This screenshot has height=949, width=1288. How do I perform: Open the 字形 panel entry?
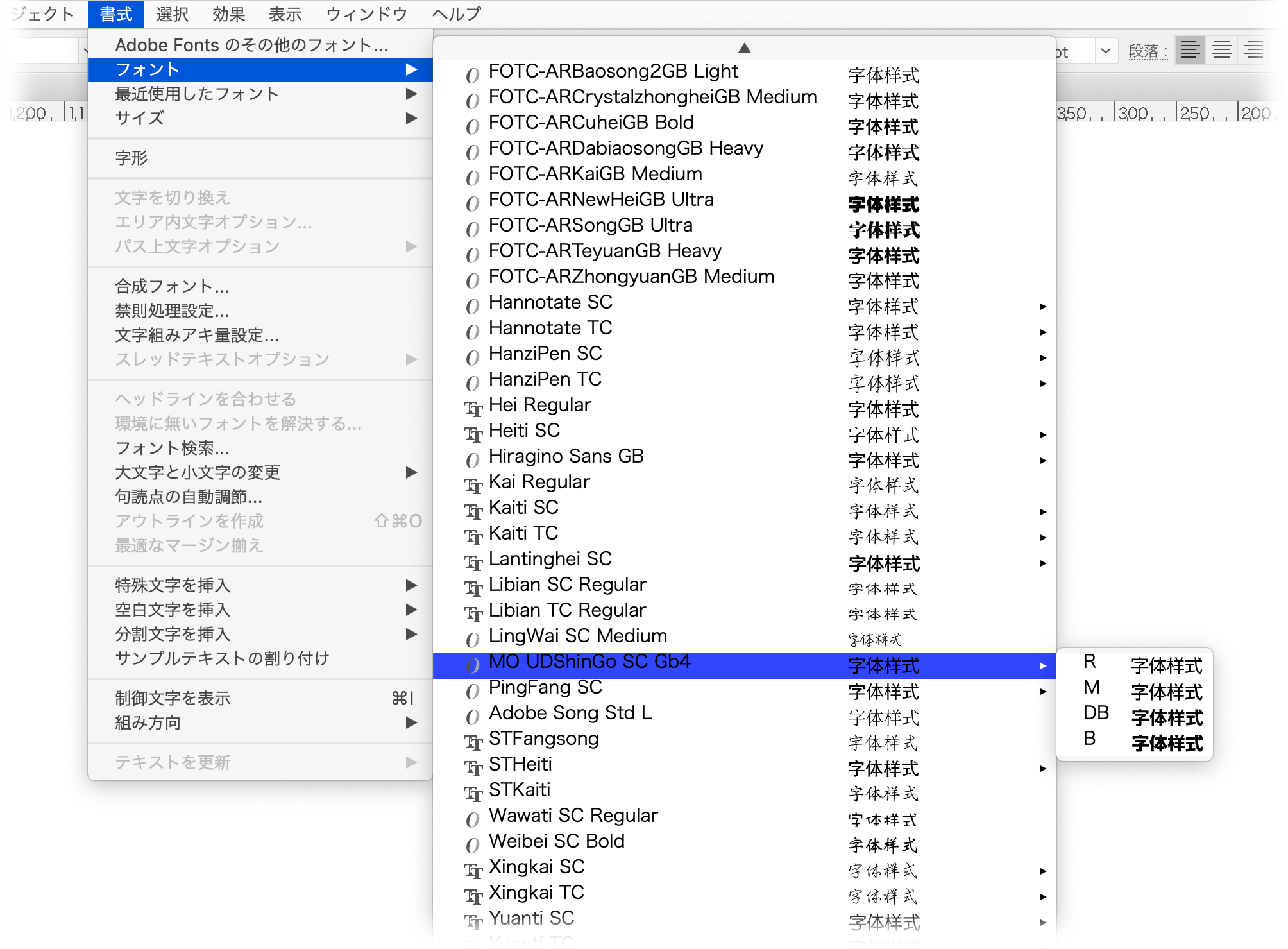(260, 158)
